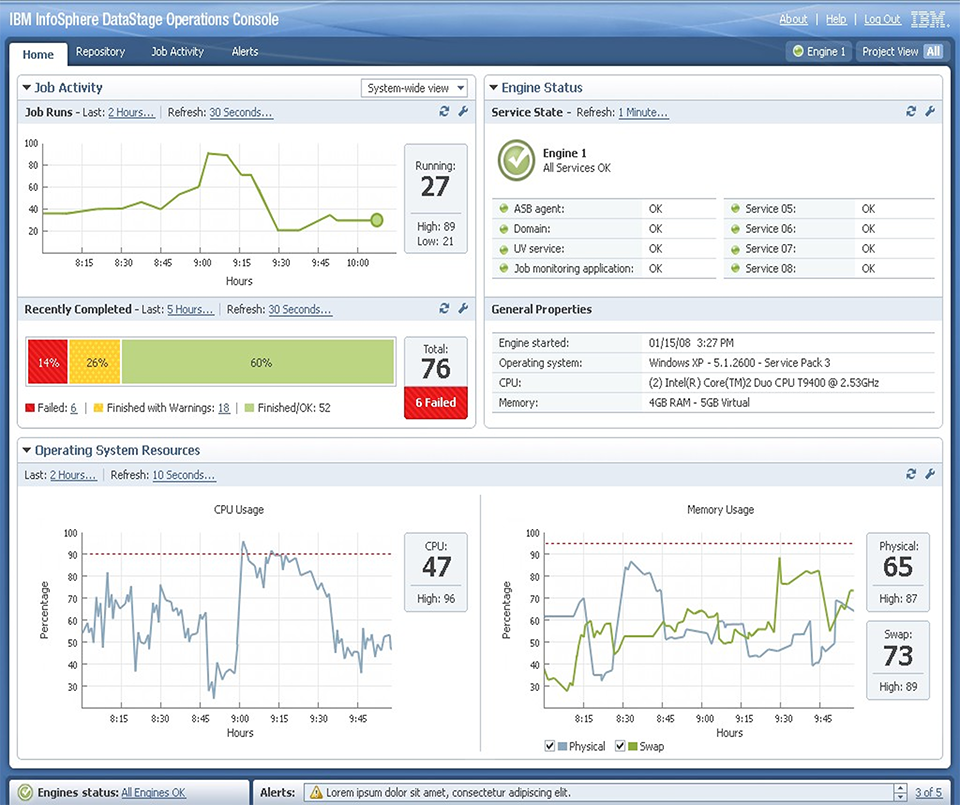Click the Engines status checkmark icon
This screenshot has height=805, width=960.
[x=25, y=793]
